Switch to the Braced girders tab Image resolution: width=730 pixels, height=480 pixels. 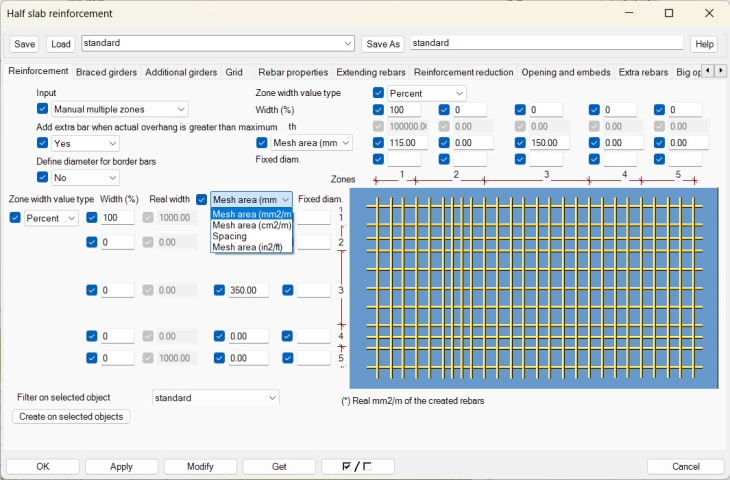tap(107, 72)
